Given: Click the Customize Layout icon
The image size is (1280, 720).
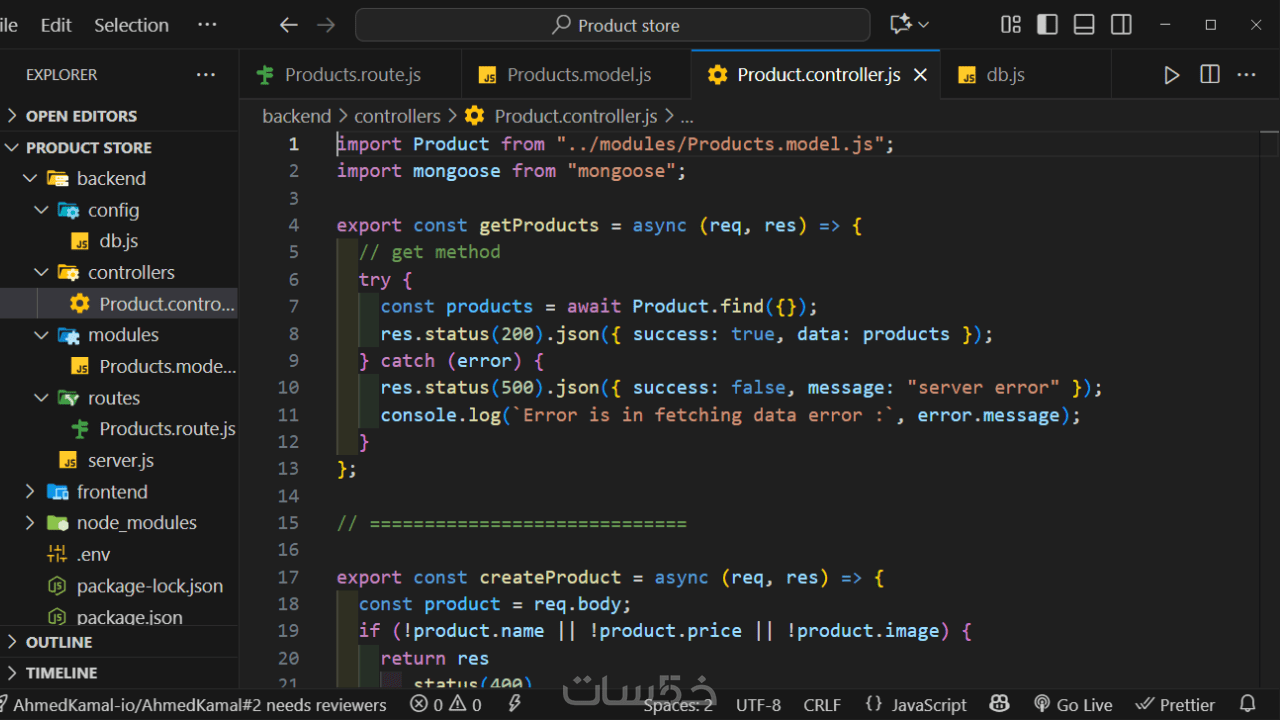Looking at the screenshot, I should coord(1011,25).
